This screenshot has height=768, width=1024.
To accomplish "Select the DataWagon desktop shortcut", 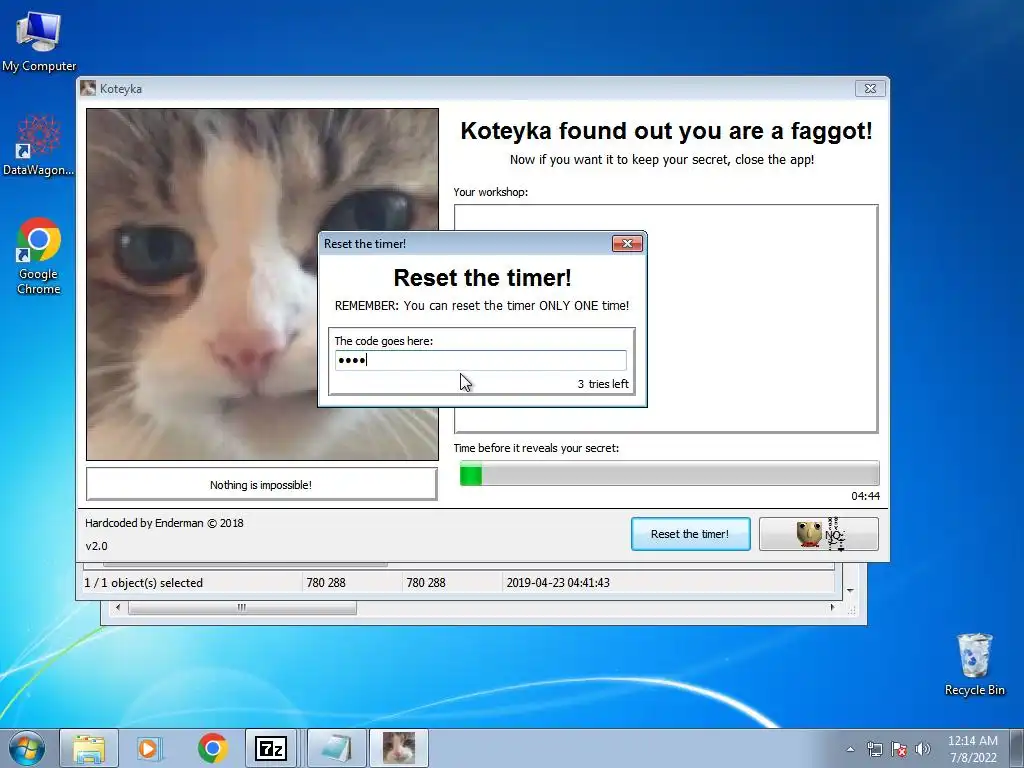I will (39, 145).
